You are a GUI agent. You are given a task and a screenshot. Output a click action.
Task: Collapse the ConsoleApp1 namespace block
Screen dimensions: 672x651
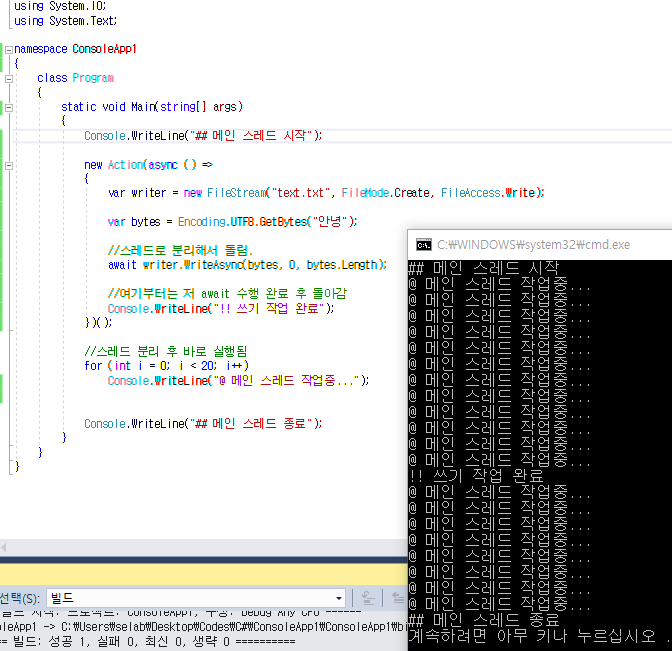(x=8, y=49)
